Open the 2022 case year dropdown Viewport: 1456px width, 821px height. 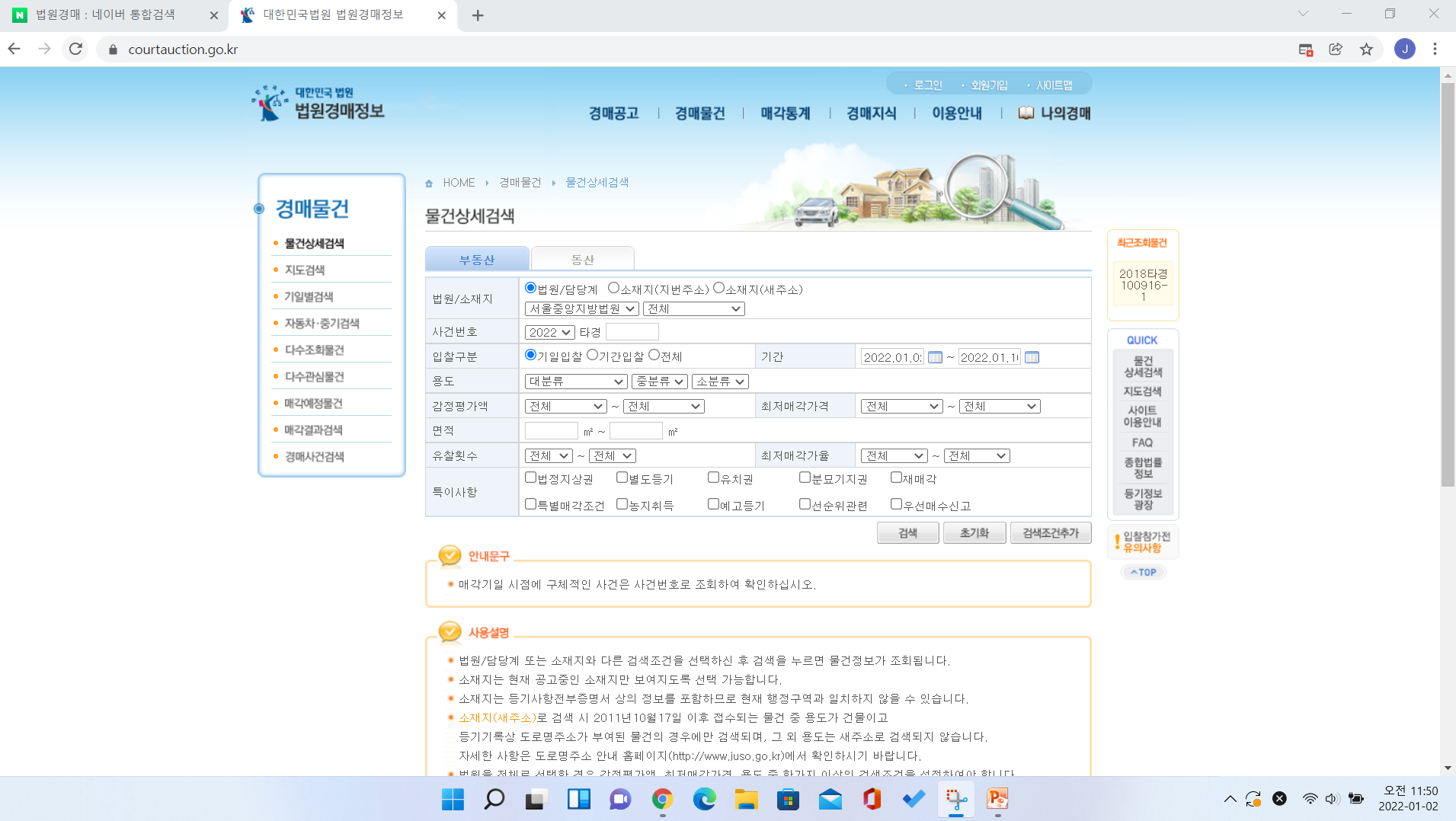coord(549,332)
